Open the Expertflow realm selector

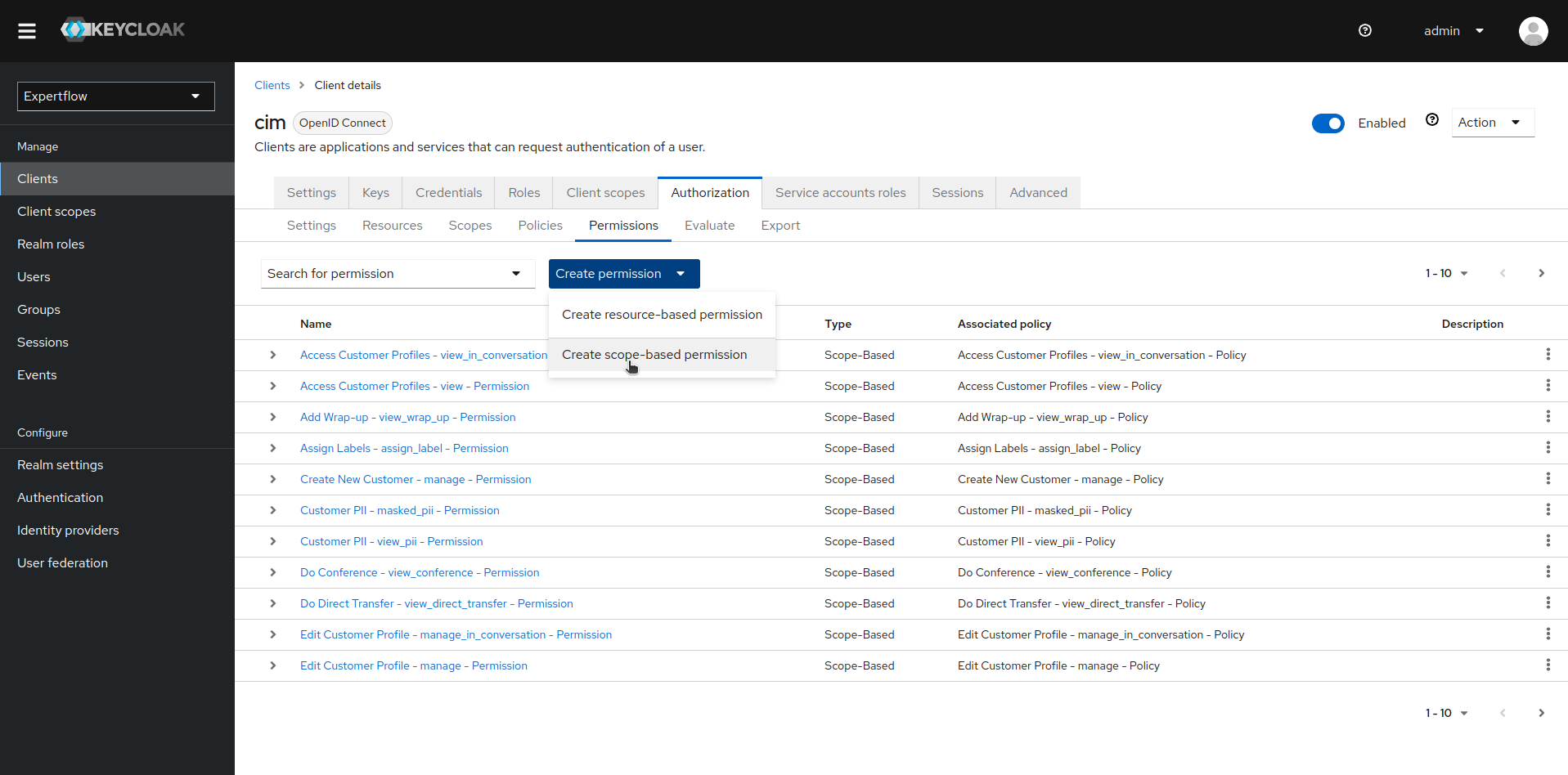pyautogui.click(x=115, y=96)
